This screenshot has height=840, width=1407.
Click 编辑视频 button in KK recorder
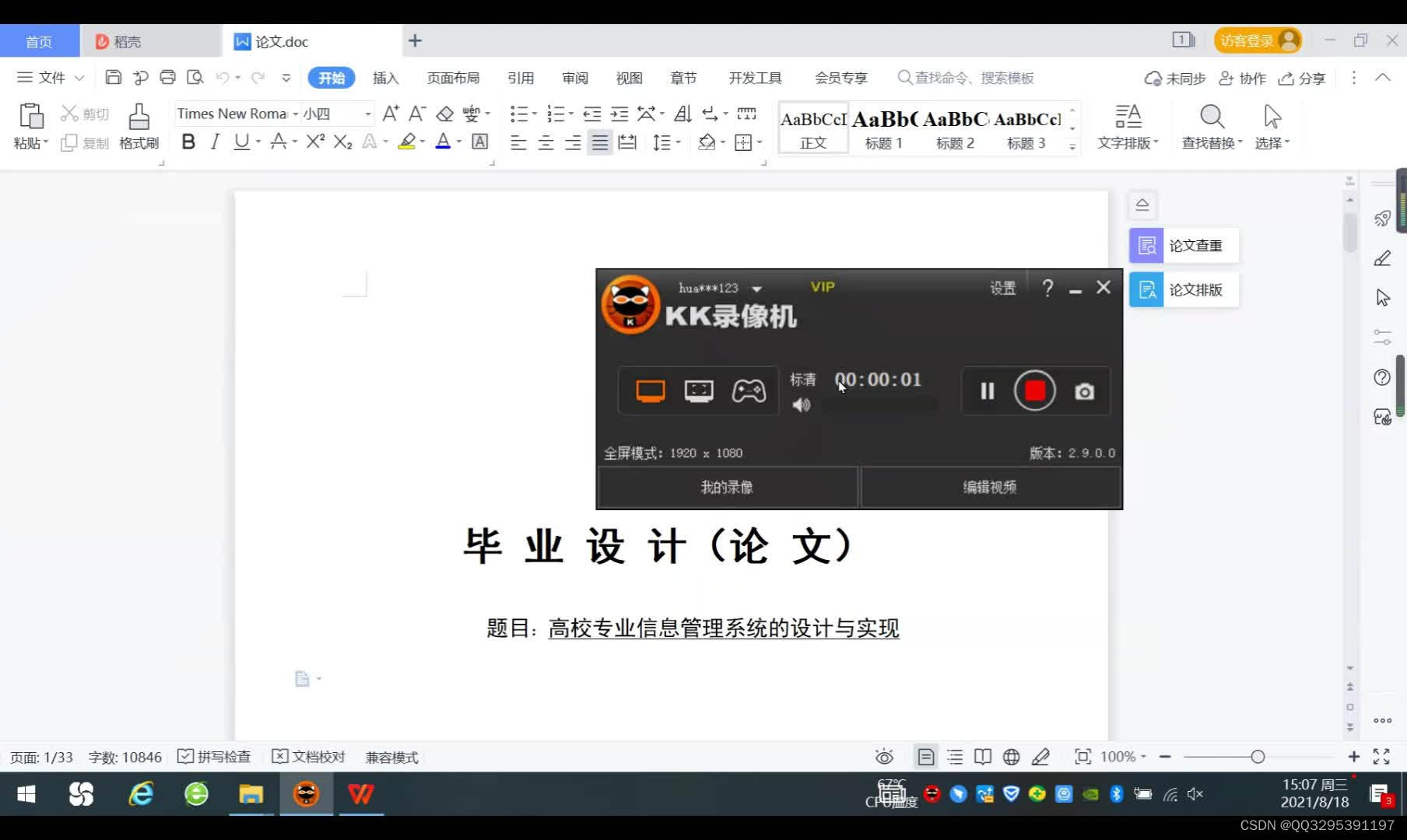(x=990, y=487)
